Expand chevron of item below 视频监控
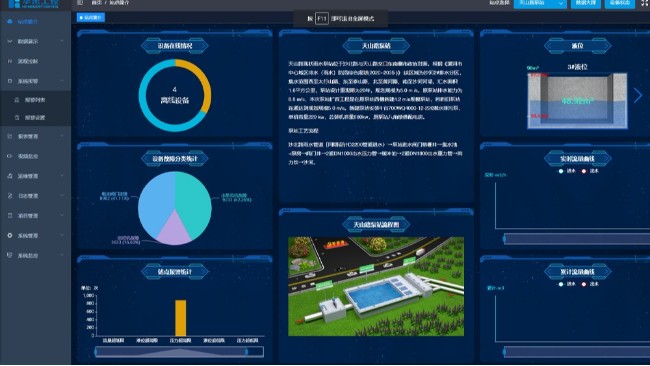The image size is (650, 366). click(62, 176)
